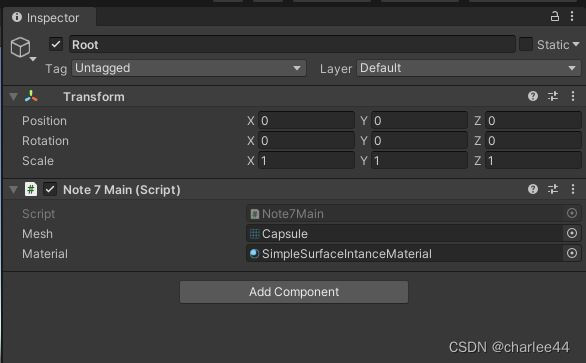Click the Position X input field
Viewport: 586px width, 363px height.
coord(306,121)
